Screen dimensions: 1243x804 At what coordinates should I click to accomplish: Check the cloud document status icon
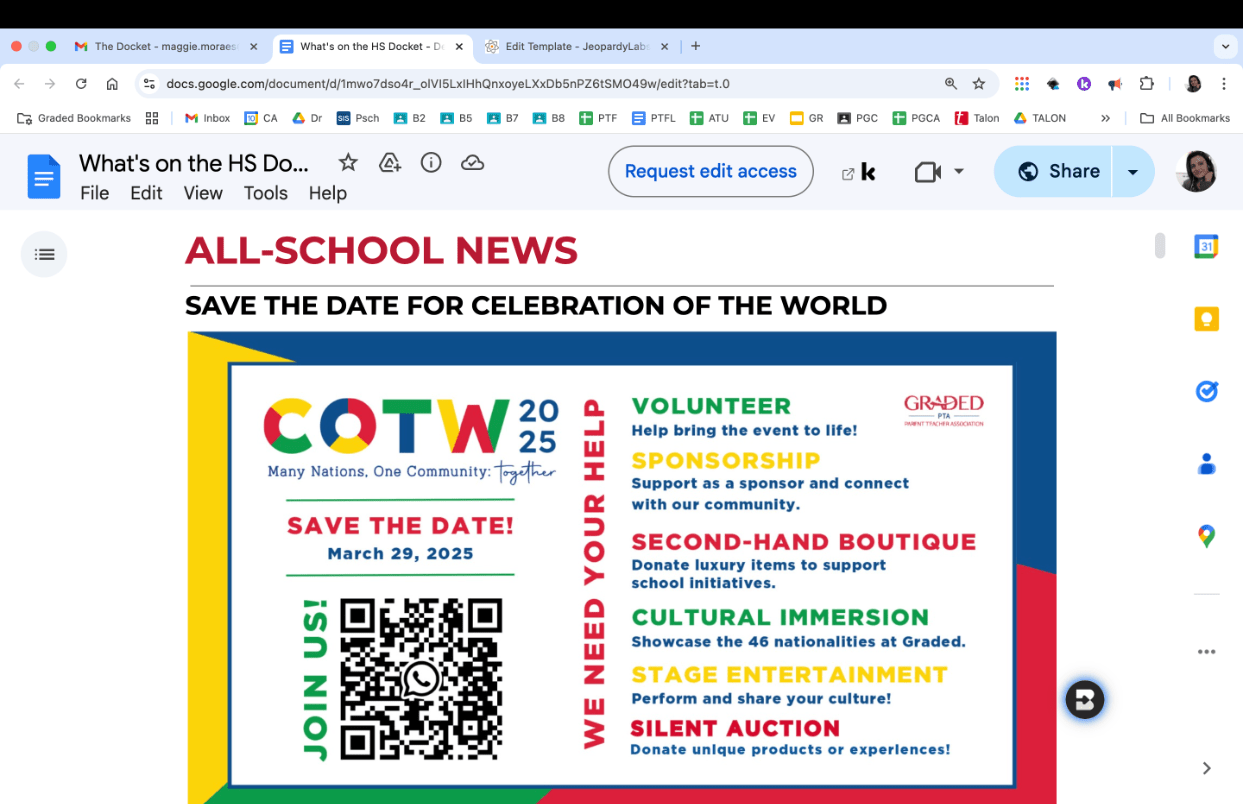coord(472,162)
